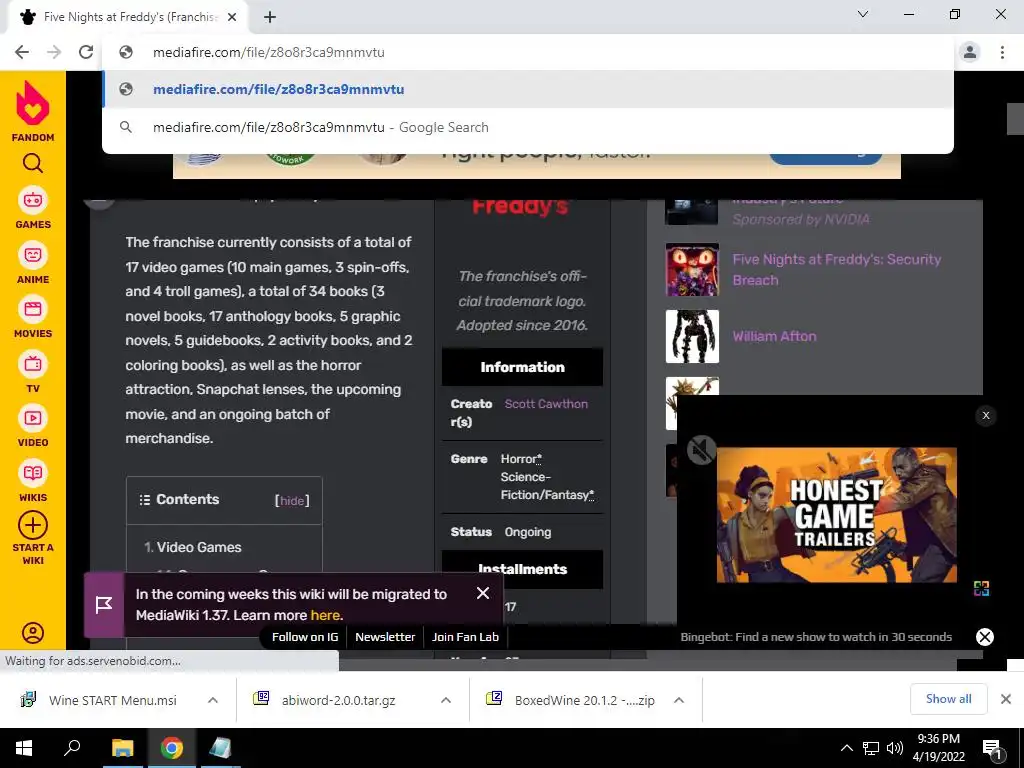Click the Security Breach thumbnail image
This screenshot has width=1024, height=768.
[x=692, y=270]
